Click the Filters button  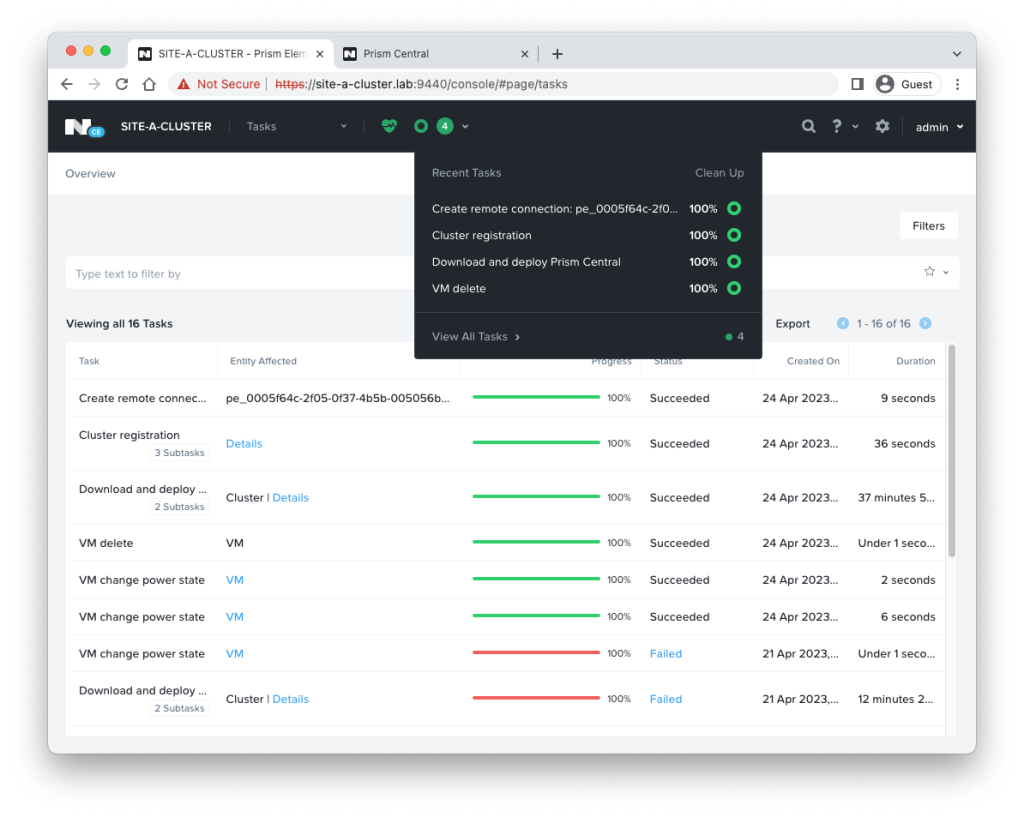(x=928, y=226)
